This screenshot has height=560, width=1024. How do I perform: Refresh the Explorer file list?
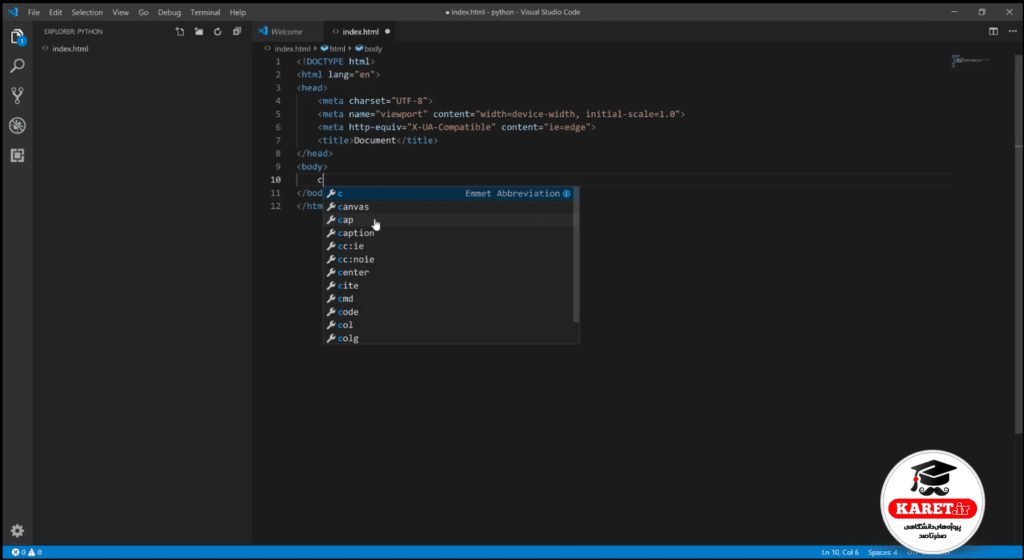click(217, 31)
